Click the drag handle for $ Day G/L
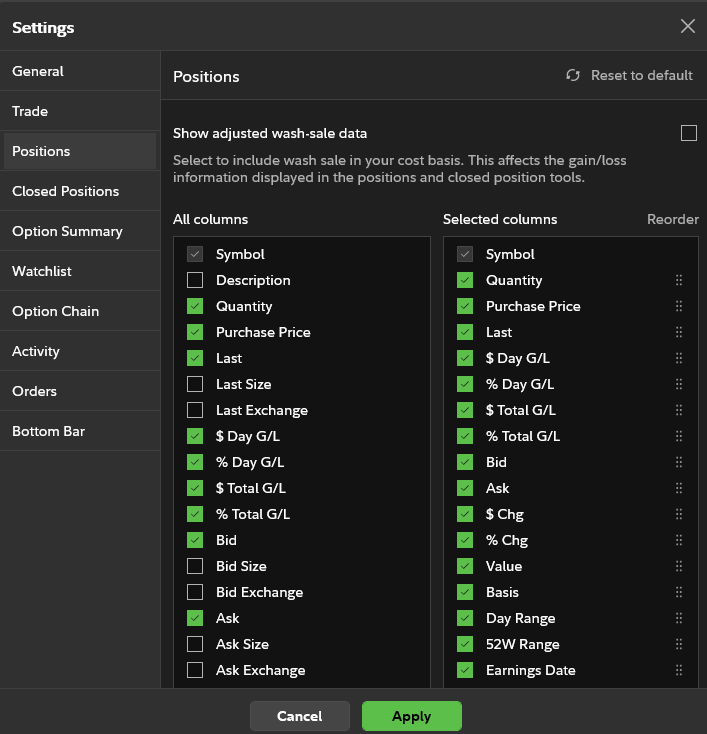Screen dimensions: 707x734 [x=679, y=359]
